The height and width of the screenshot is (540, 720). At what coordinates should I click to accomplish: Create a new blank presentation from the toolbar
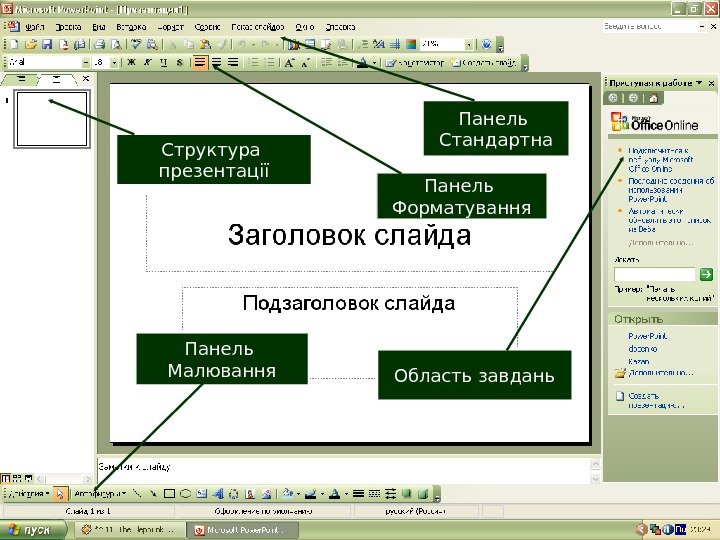[14, 44]
